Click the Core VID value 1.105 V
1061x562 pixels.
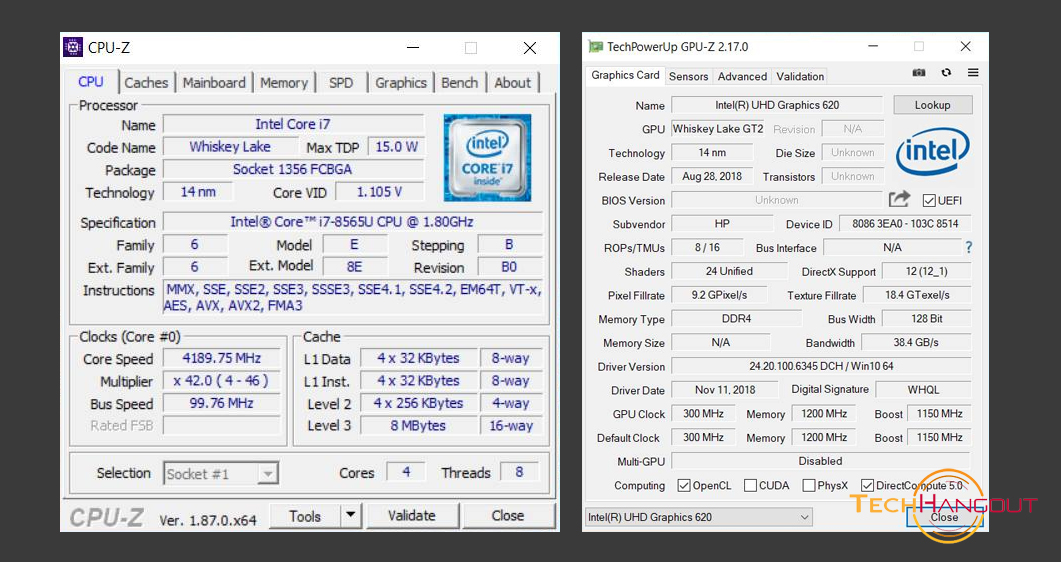(380, 192)
